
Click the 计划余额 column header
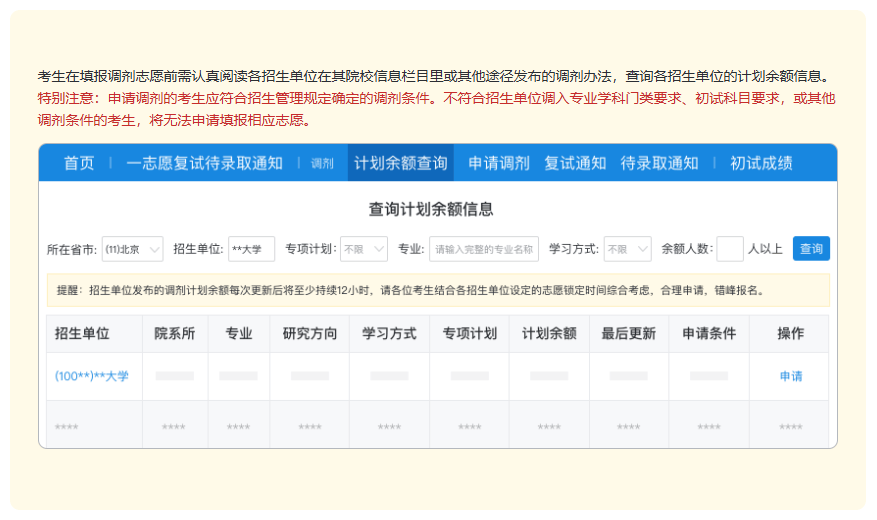(549, 334)
